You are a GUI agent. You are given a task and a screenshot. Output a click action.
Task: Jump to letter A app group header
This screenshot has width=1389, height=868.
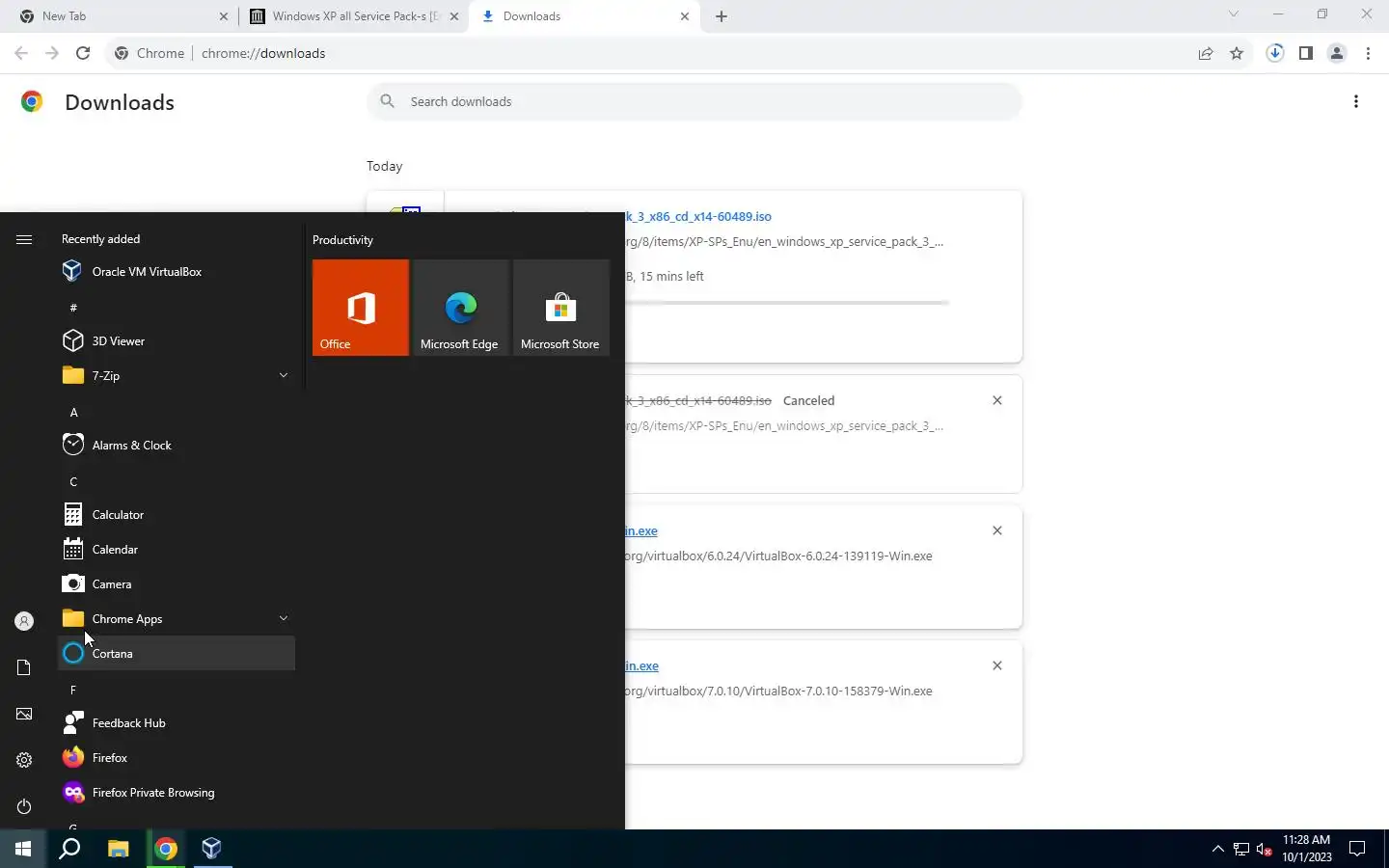[x=73, y=413]
